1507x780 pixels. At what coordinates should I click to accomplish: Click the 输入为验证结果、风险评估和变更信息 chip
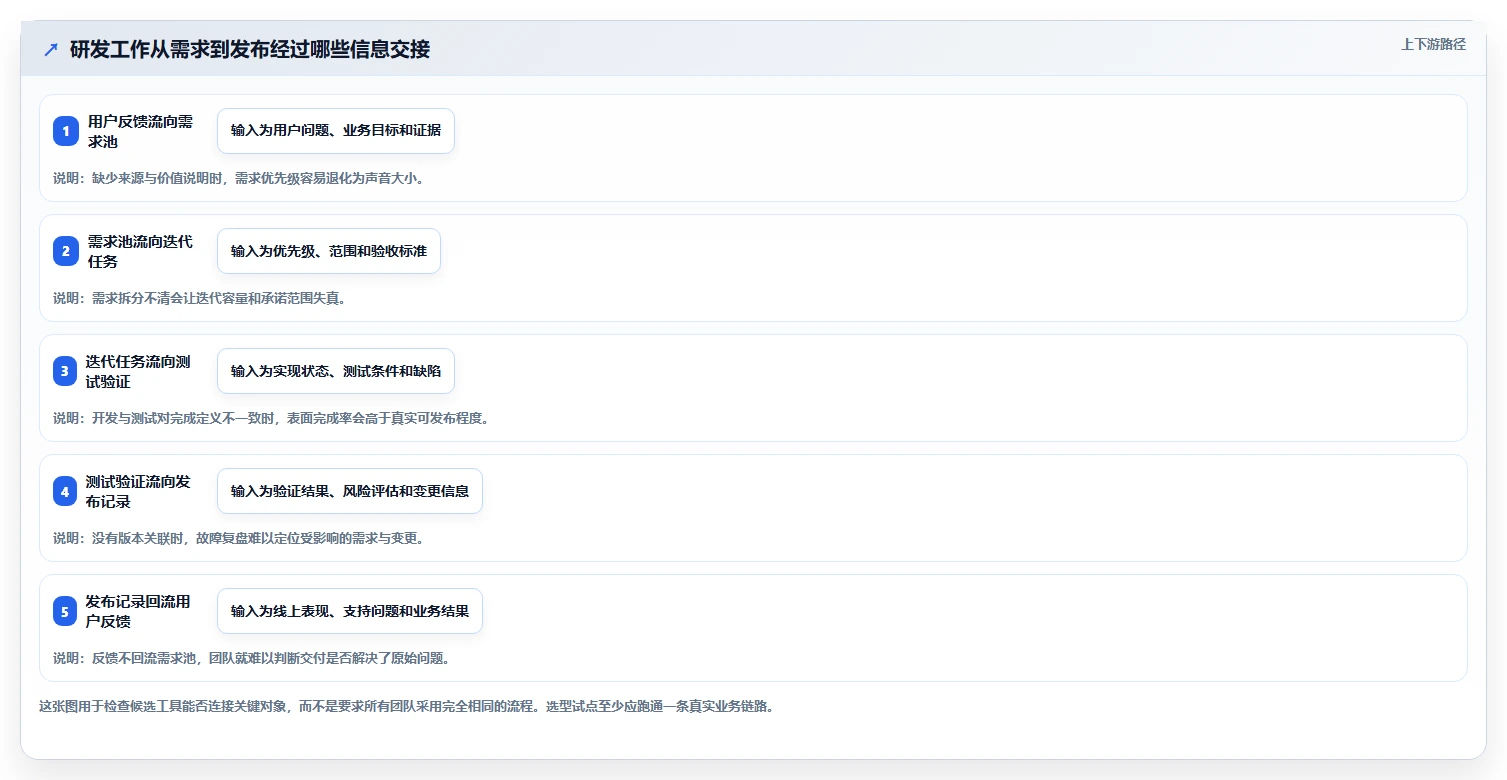[x=350, y=491]
